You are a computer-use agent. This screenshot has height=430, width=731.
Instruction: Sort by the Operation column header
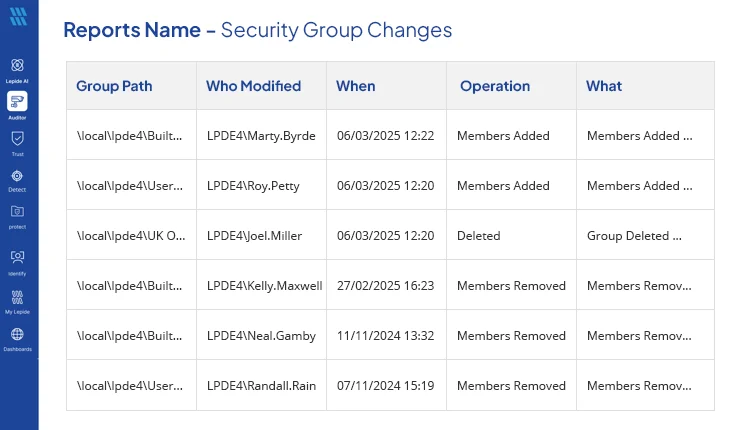[495, 86]
